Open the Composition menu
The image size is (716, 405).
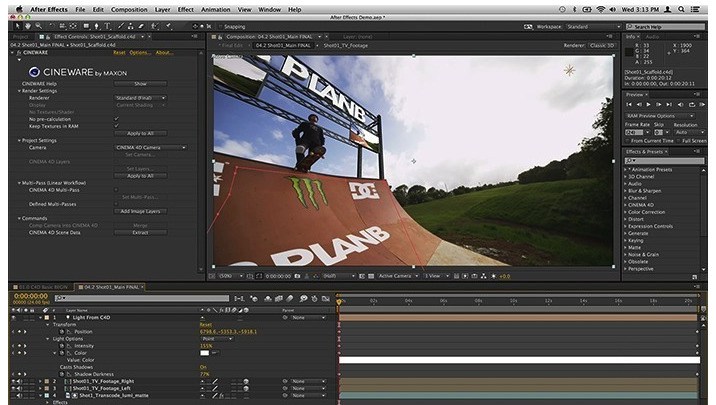pos(129,9)
